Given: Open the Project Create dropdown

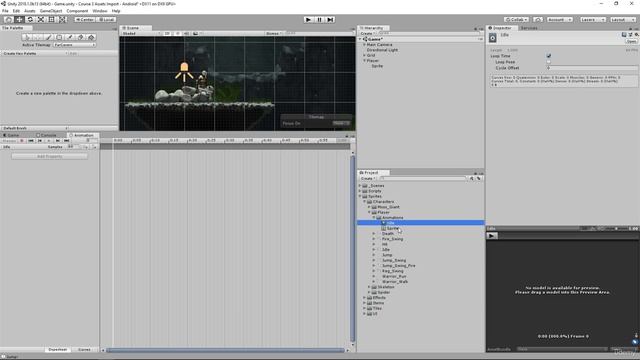Looking at the screenshot, I should coord(367,178).
